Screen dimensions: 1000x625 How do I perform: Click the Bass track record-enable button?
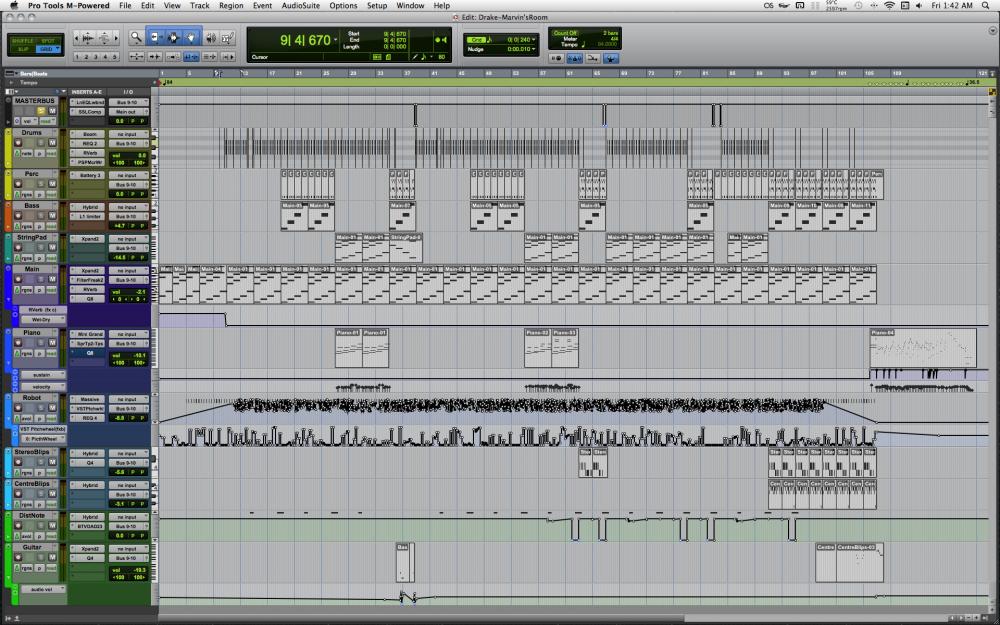tap(20, 218)
